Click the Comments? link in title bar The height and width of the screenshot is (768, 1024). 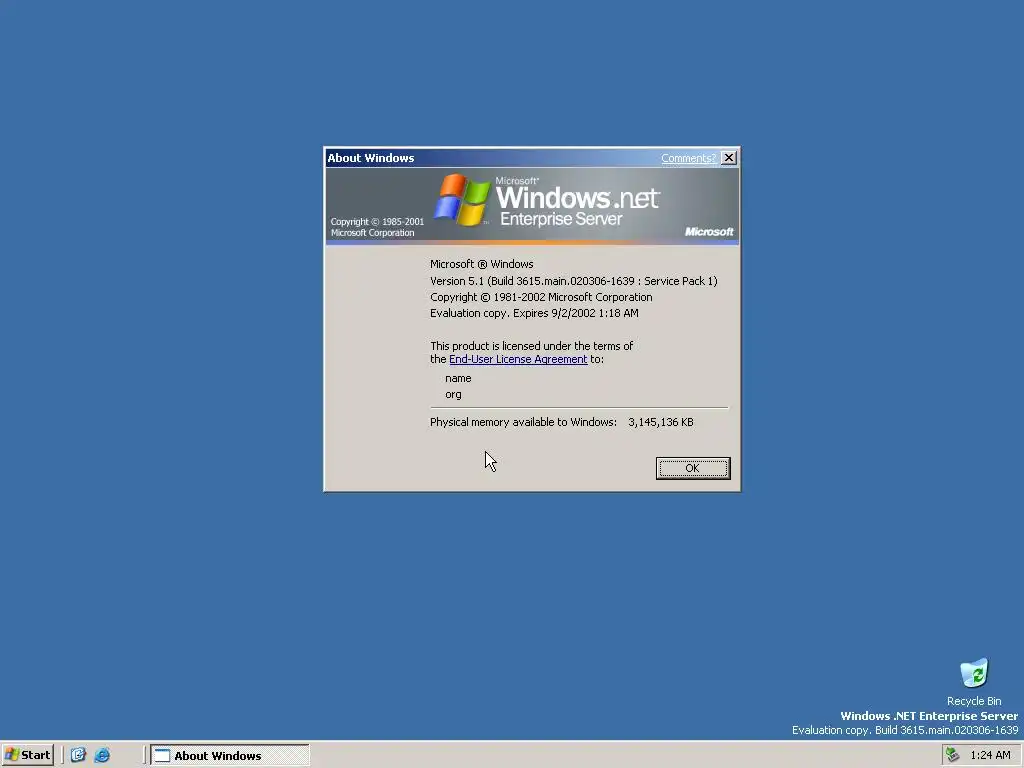[688, 158]
